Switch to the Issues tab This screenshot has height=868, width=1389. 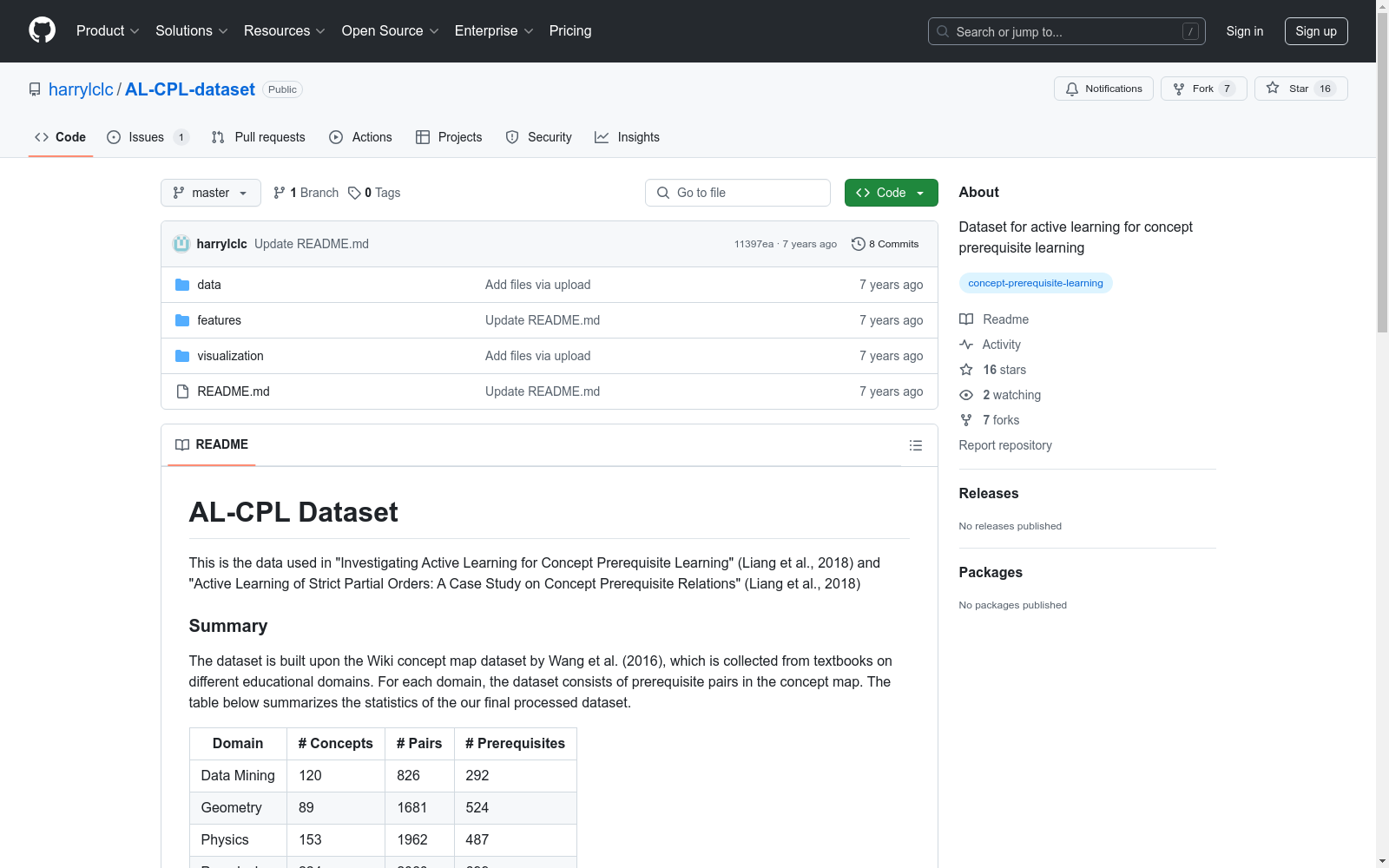tap(148, 137)
